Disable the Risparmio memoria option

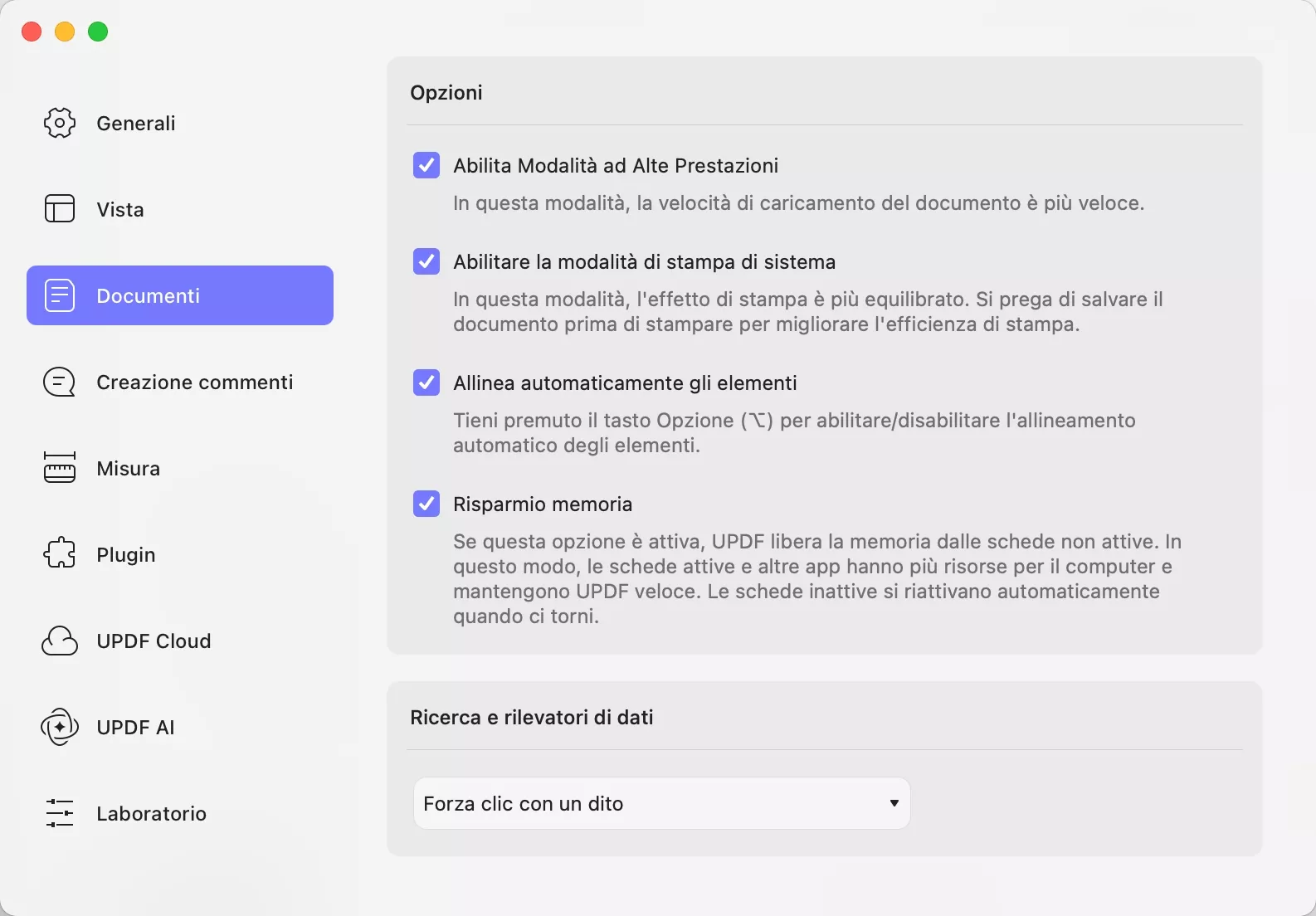pos(426,503)
